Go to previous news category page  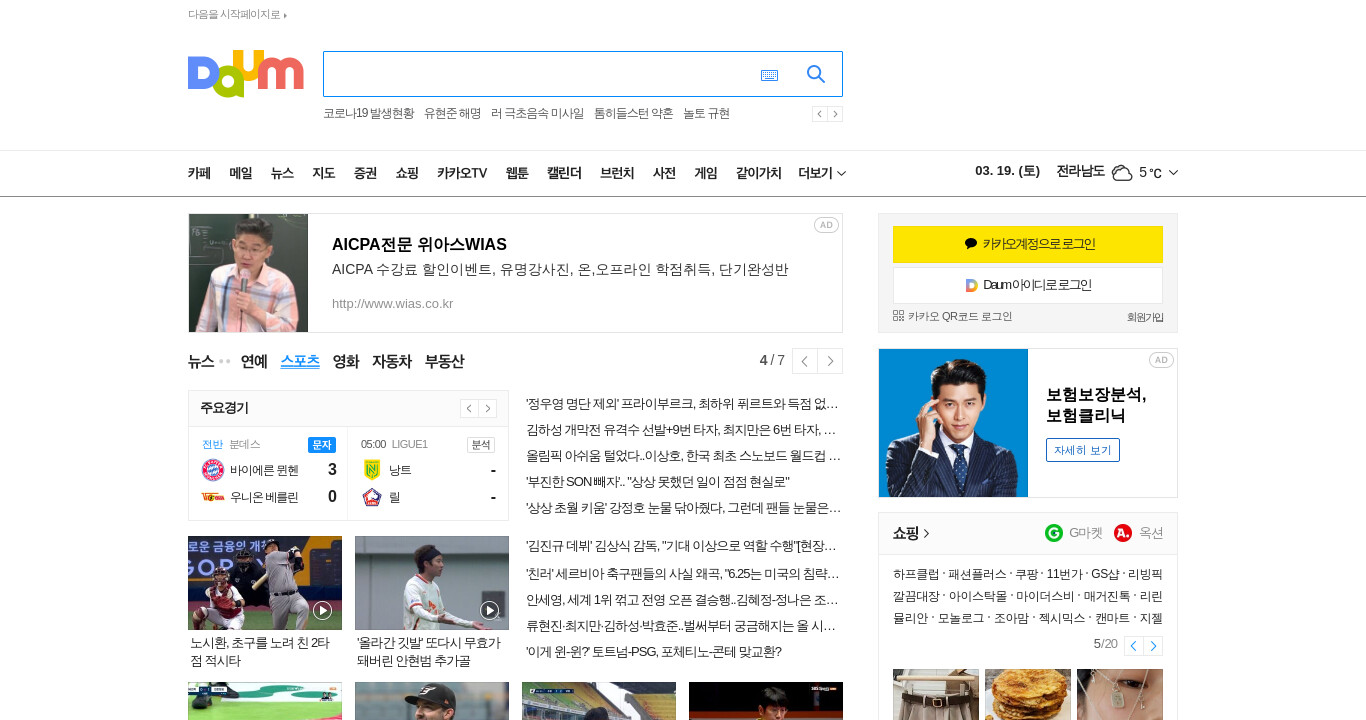click(804, 361)
